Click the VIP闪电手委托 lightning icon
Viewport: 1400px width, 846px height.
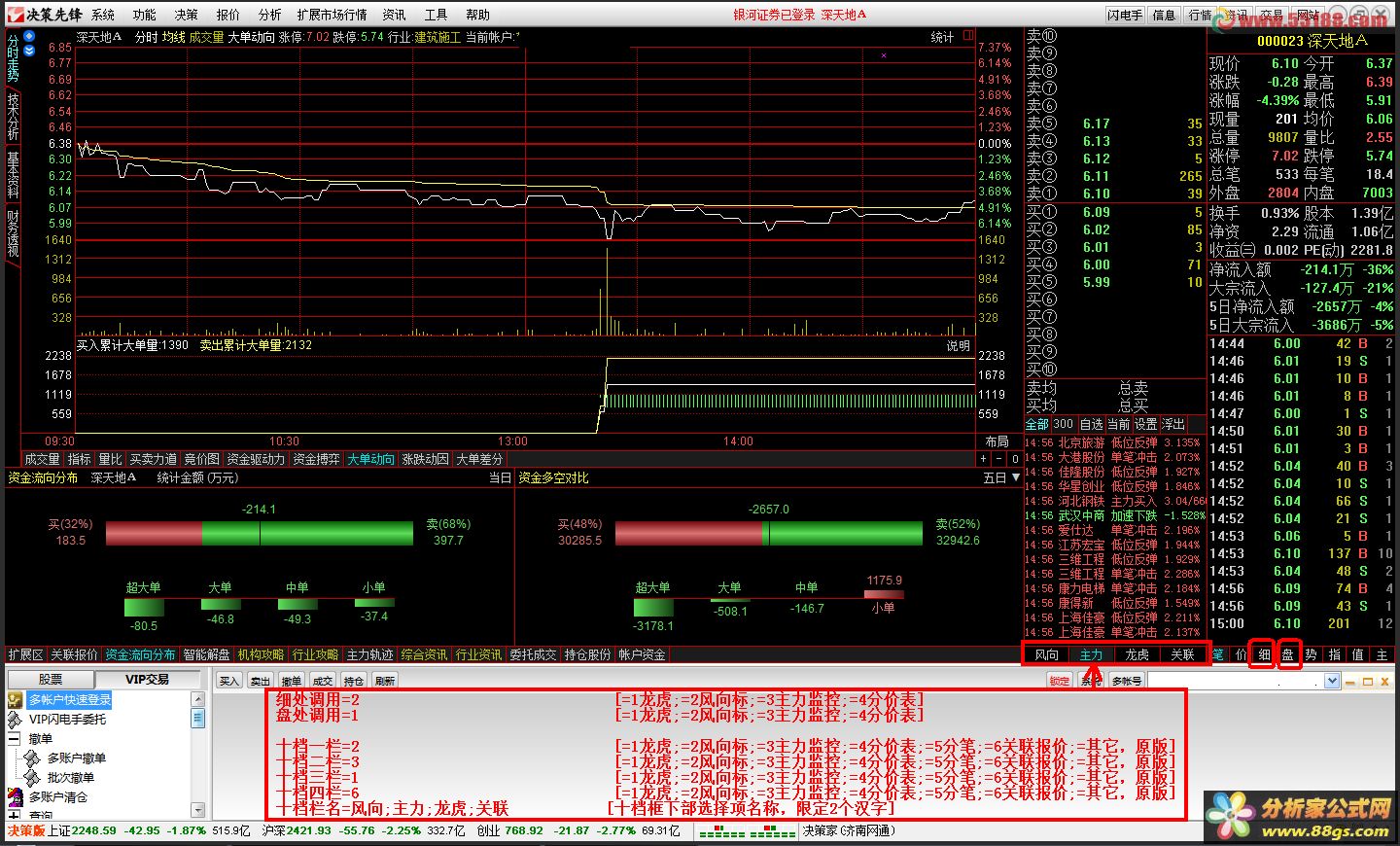coord(15,720)
